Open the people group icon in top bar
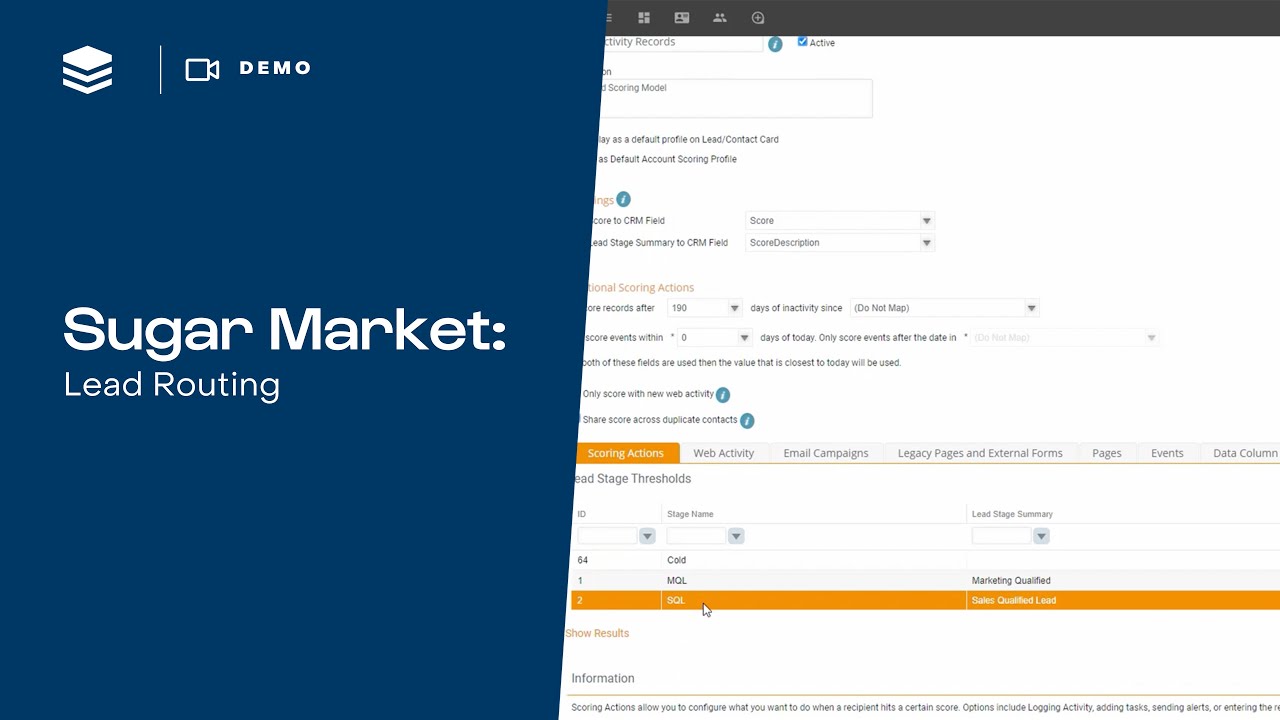This screenshot has width=1280, height=720. 720,18
